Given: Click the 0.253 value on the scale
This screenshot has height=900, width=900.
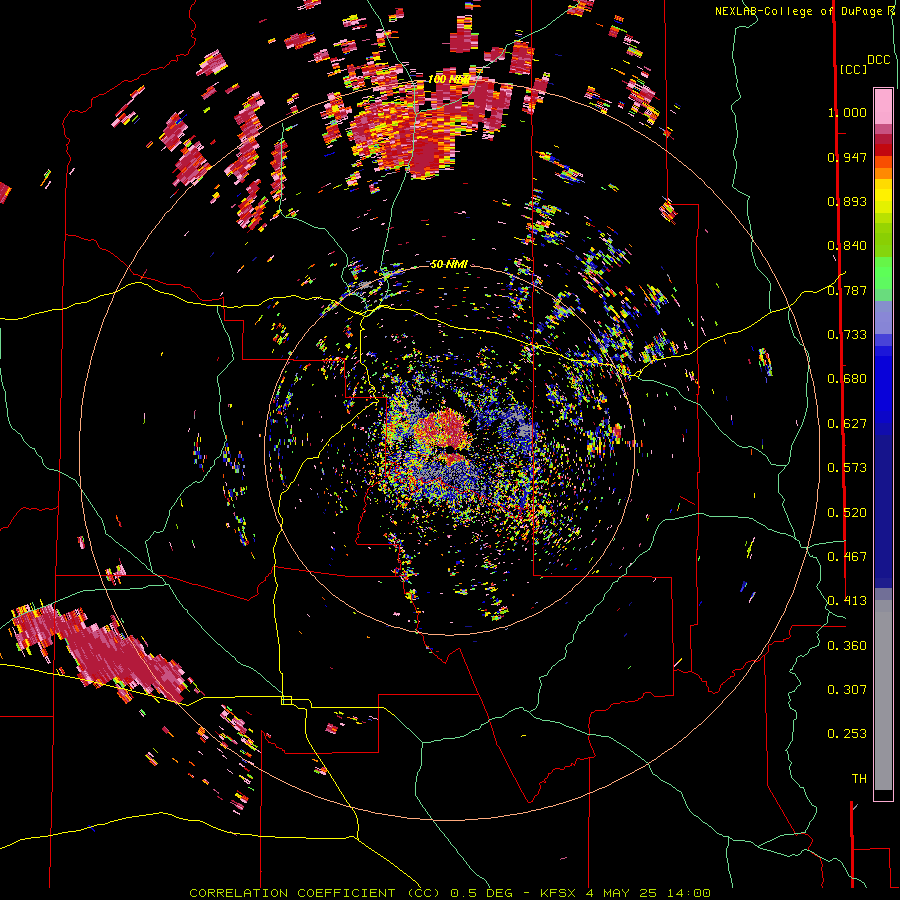Looking at the screenshot, I should coord(847,734).
